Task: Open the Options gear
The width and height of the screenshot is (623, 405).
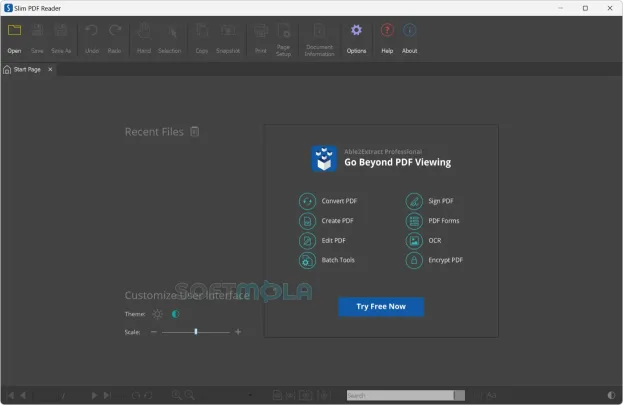Action: pyautogui.click(x=356, y=30)
